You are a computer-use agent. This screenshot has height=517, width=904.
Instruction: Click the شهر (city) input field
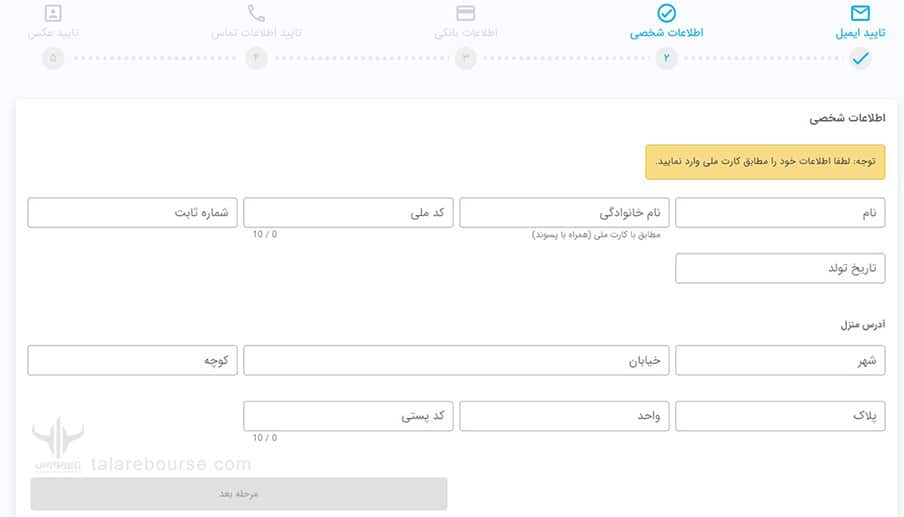780,360
